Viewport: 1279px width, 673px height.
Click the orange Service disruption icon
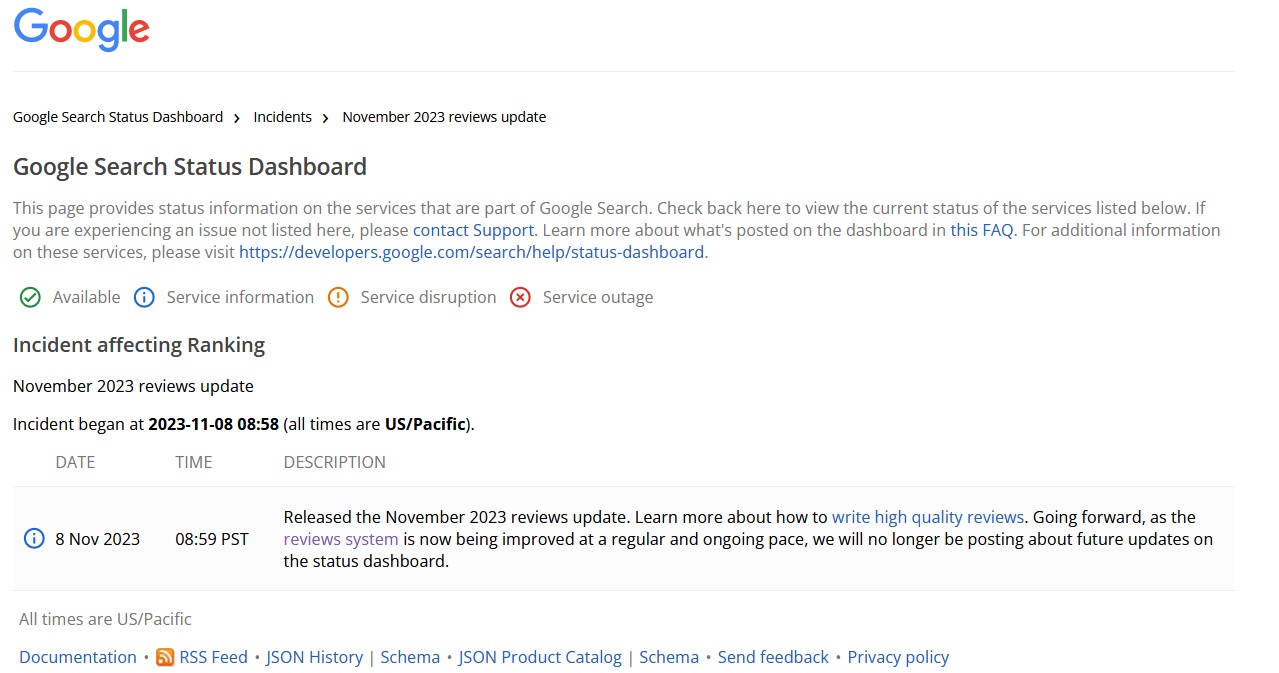pyautogui.click(x=338, y=297)
